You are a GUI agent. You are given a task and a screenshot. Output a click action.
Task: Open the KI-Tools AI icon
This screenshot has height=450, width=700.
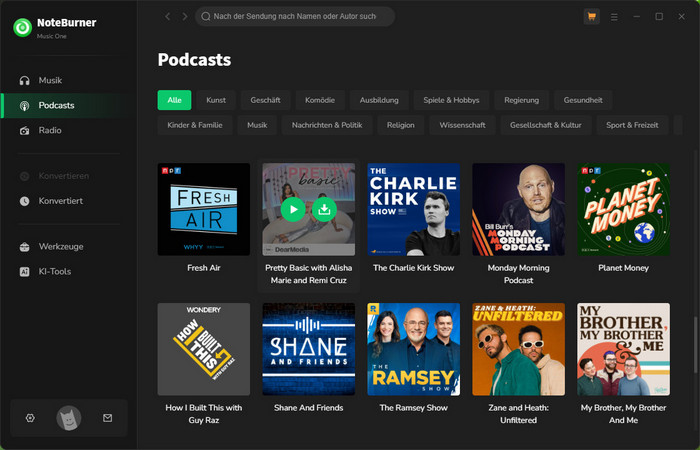click(x=25, y=271)
